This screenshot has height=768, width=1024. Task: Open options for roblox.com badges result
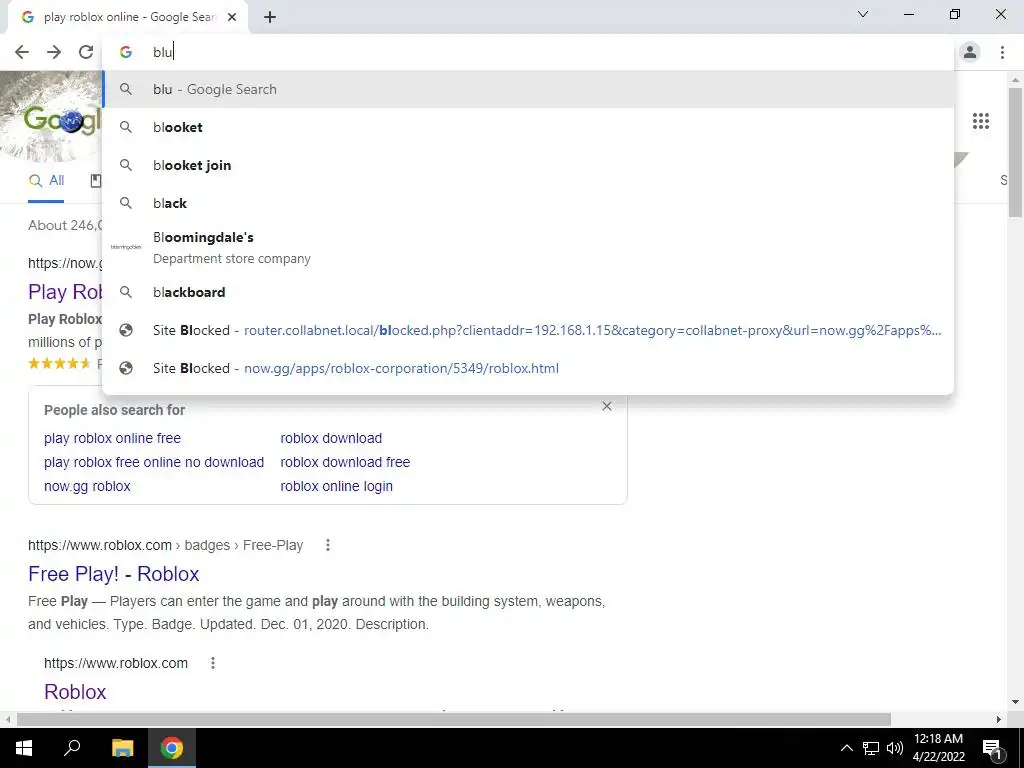click(x=328, y=545)
